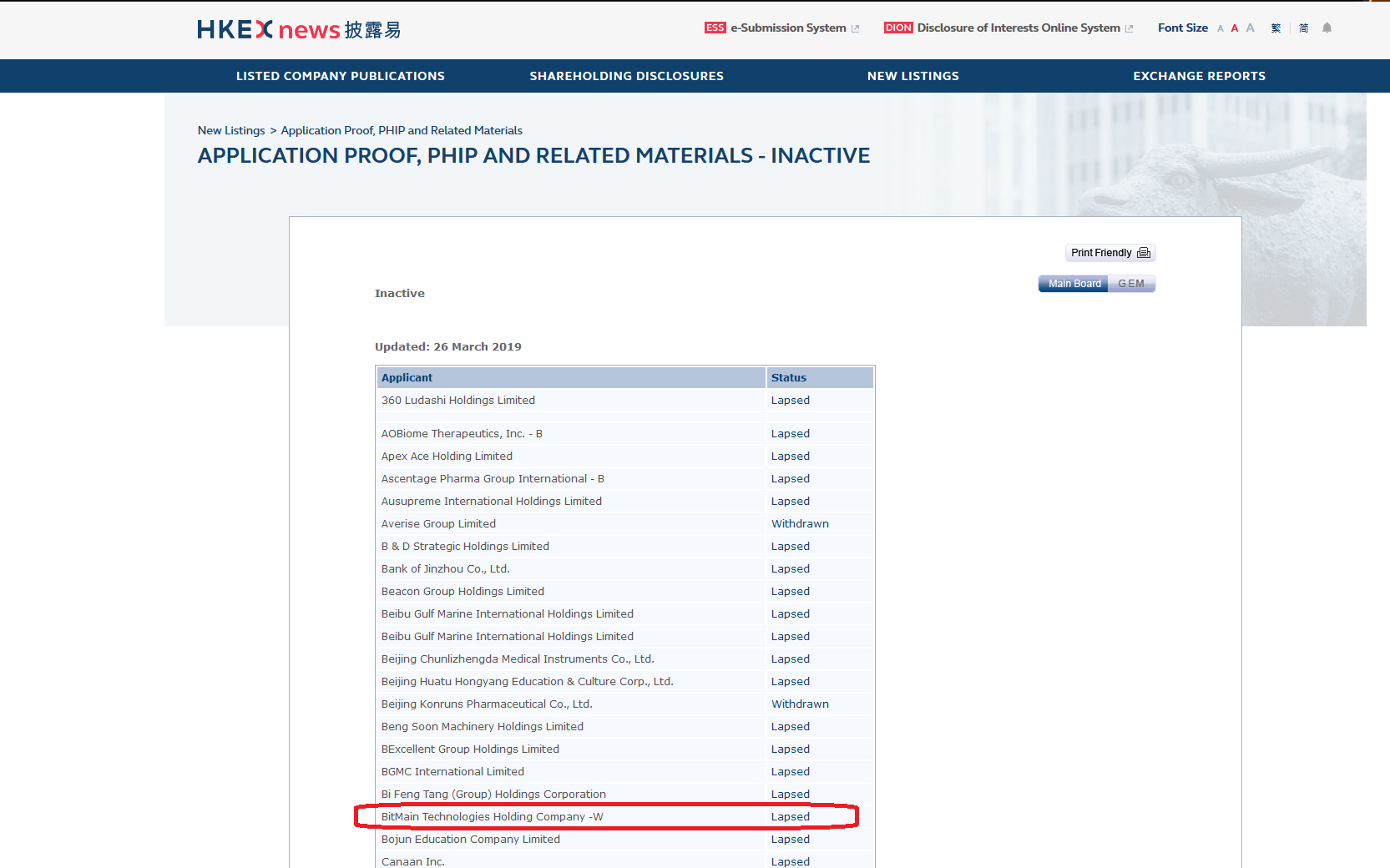This screenshot has height=868, width=1390.
Task: Open Listed Company Publications menu
Action: (x=341, y=76)
